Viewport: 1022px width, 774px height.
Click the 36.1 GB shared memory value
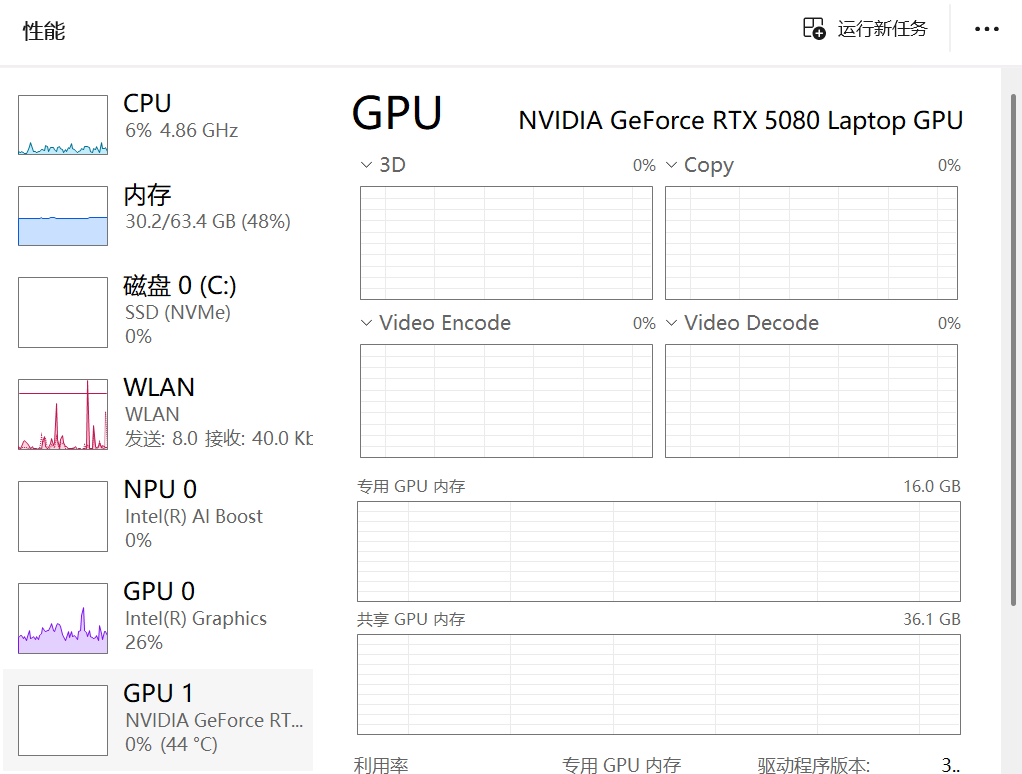[932, 619]
